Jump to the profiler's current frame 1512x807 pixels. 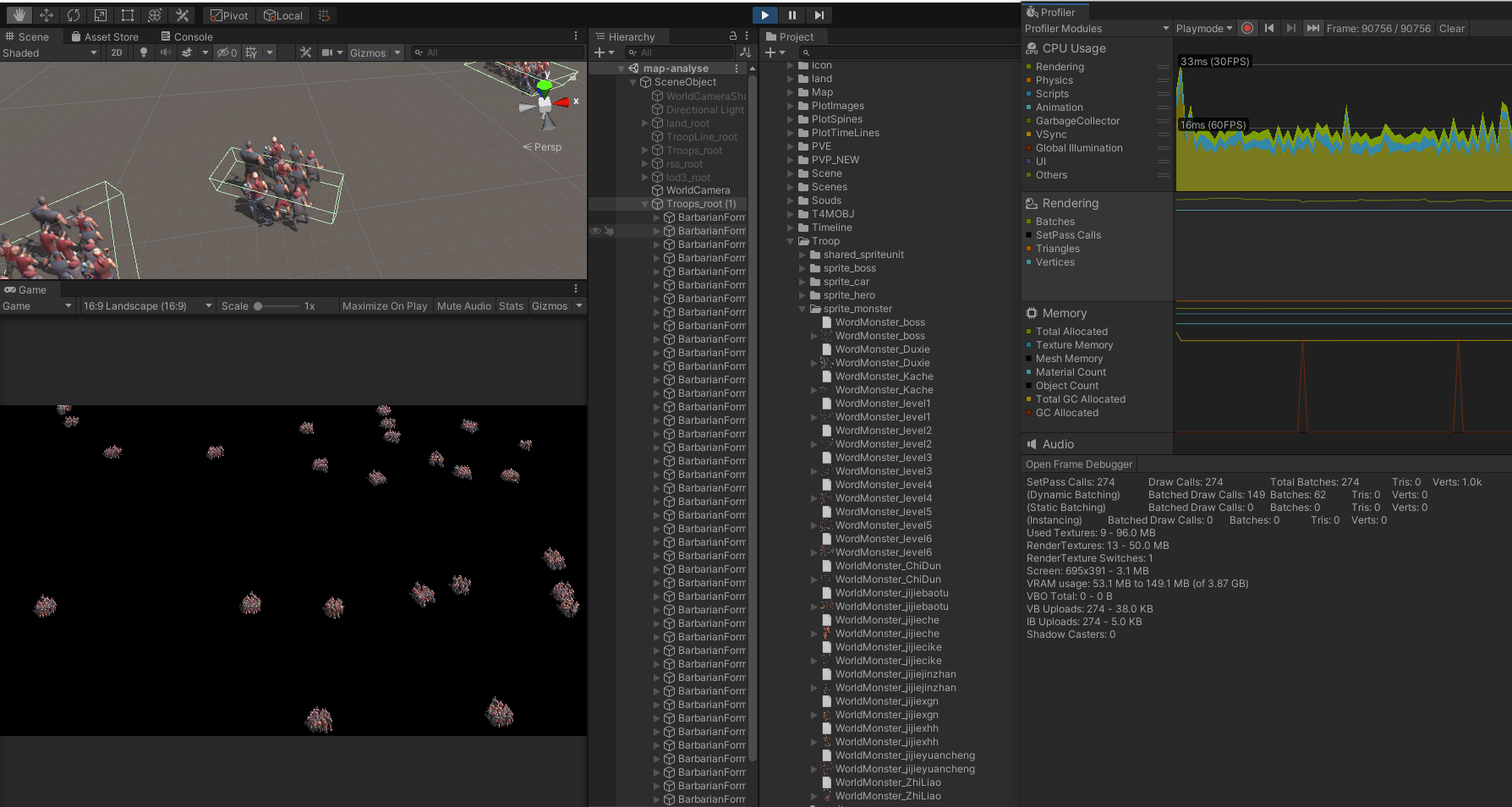point(1312,28)
